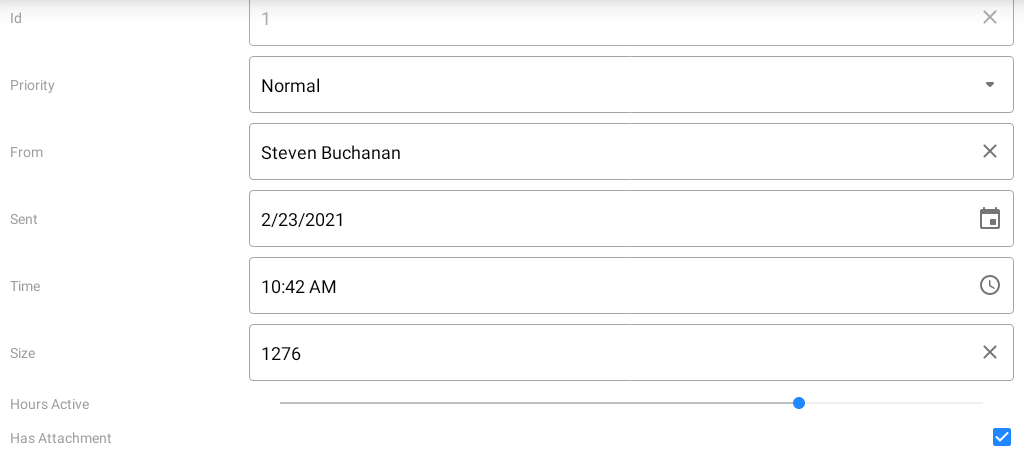Focus the Time input showing 10:42 AM
The image size is (1024, 465).
click(600, 286)
